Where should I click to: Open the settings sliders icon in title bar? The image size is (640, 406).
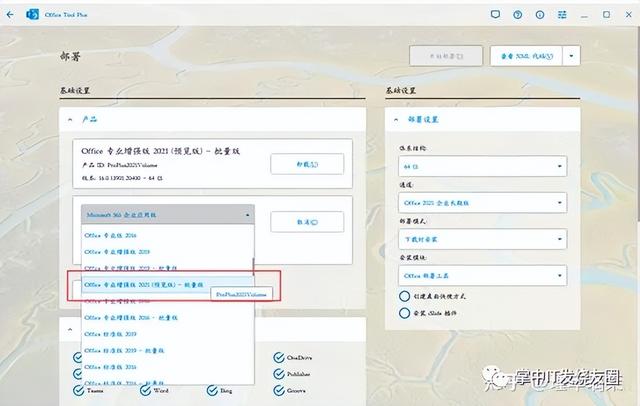tap(562, 15)
